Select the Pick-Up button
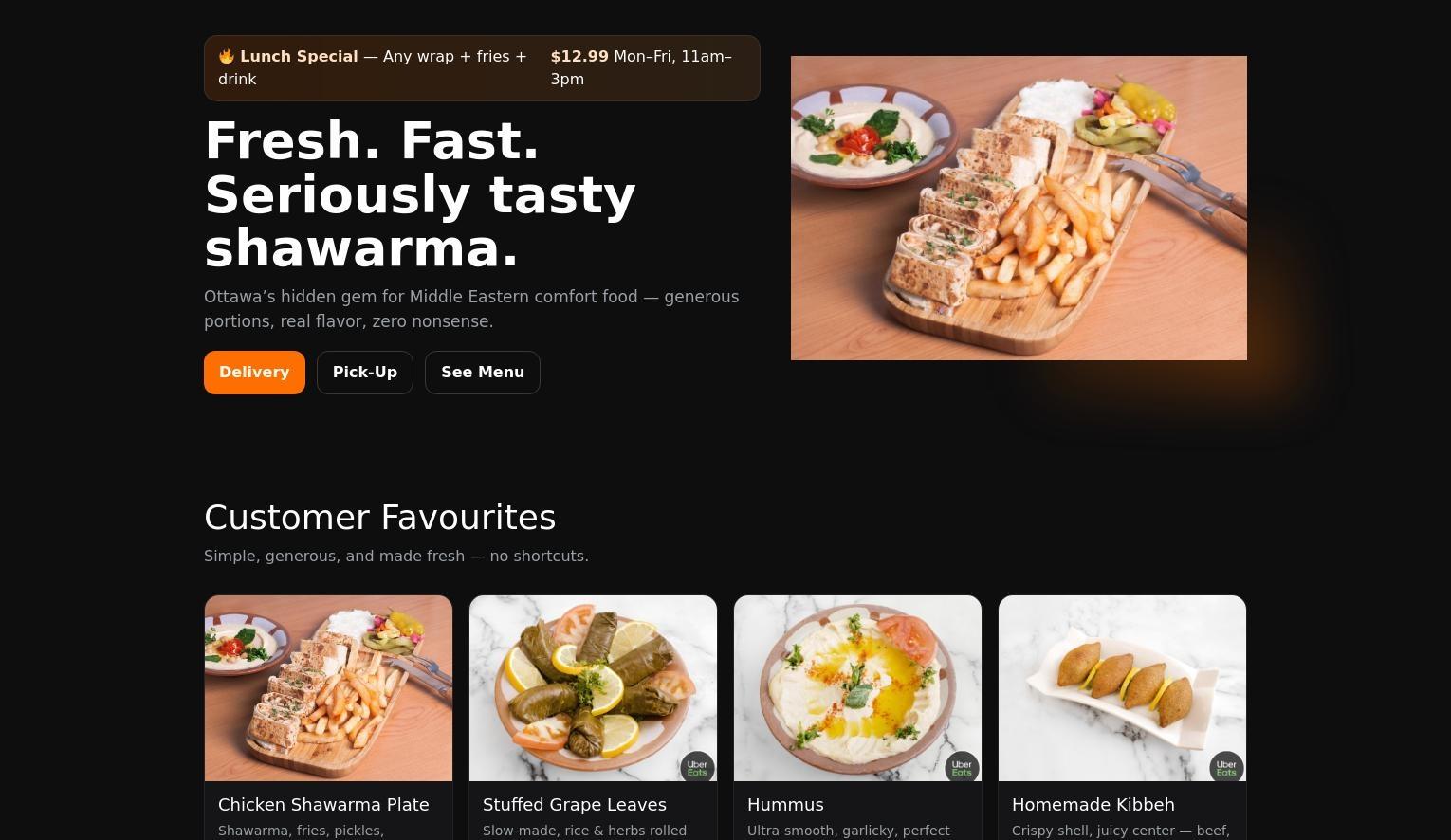1451x840 pixels. [x=365, y=373]
